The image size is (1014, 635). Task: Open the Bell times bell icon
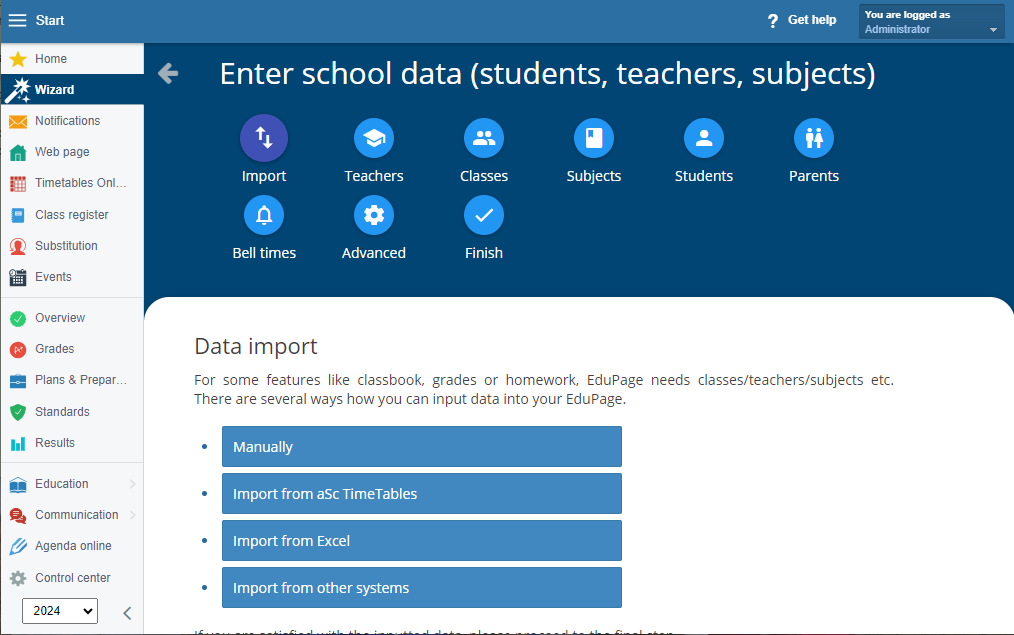(x=264, y=215)
